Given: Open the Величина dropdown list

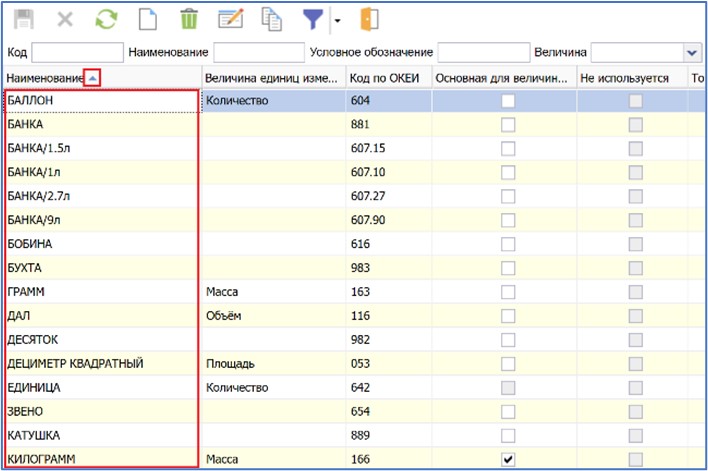Looking at the screenshot, I should (x=691, y=52).
